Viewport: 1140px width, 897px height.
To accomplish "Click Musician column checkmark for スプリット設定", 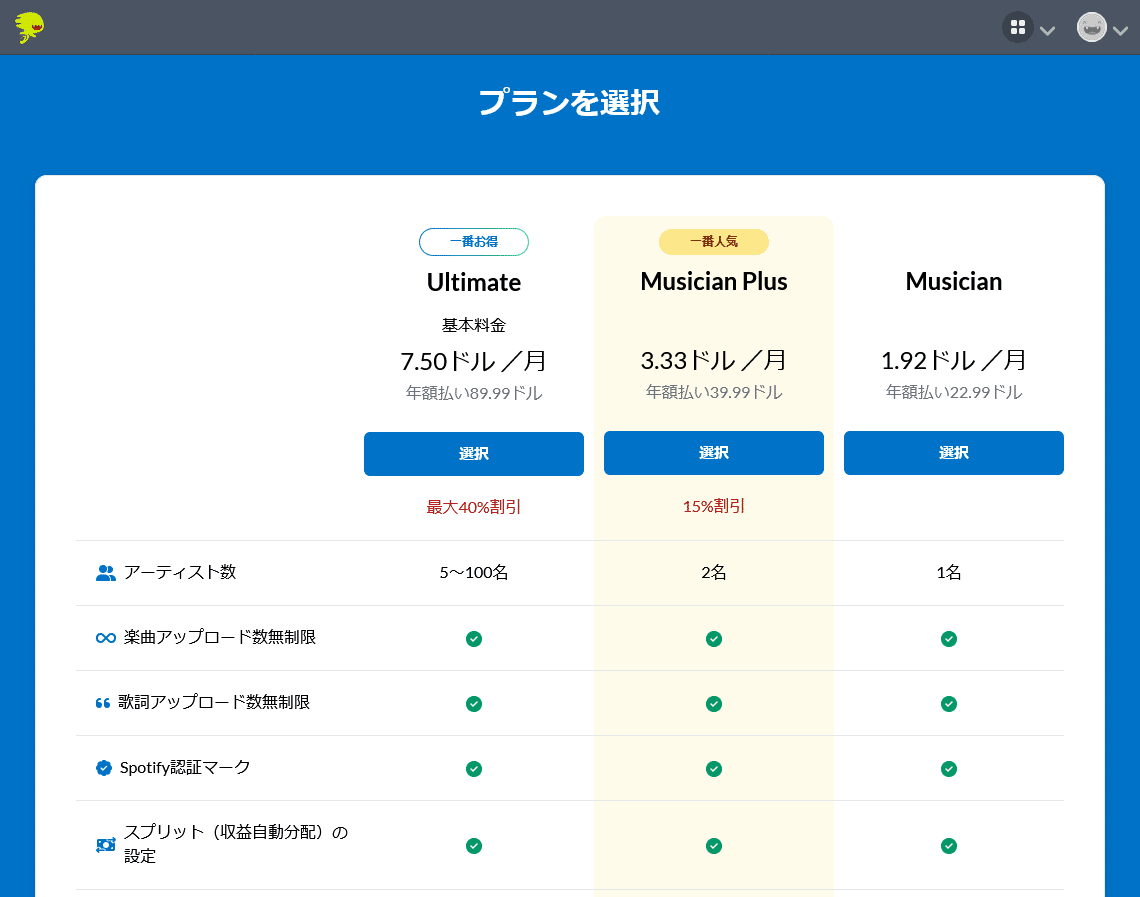I will (x=948, y=846).
